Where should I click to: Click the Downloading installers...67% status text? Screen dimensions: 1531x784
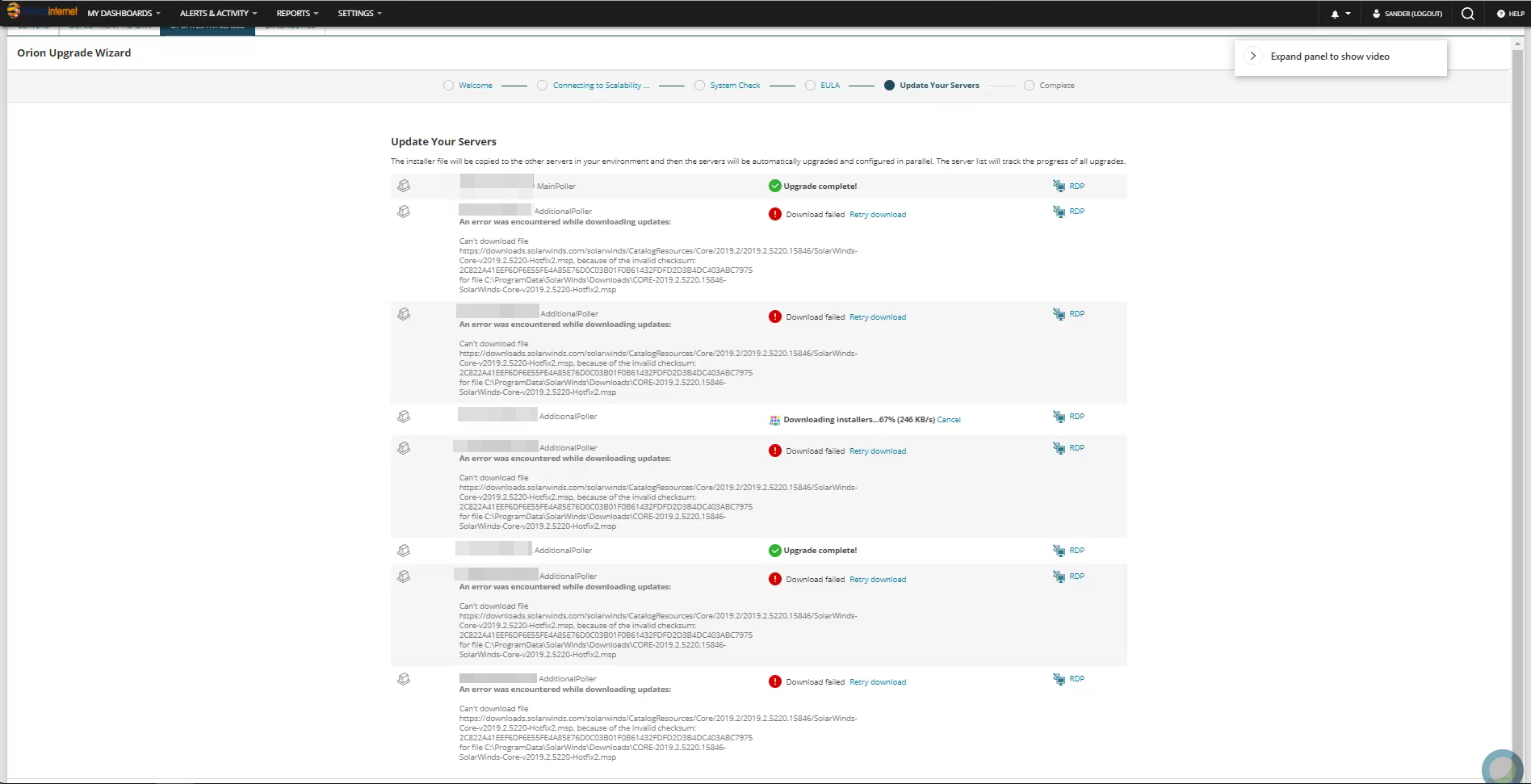(859, 420)
